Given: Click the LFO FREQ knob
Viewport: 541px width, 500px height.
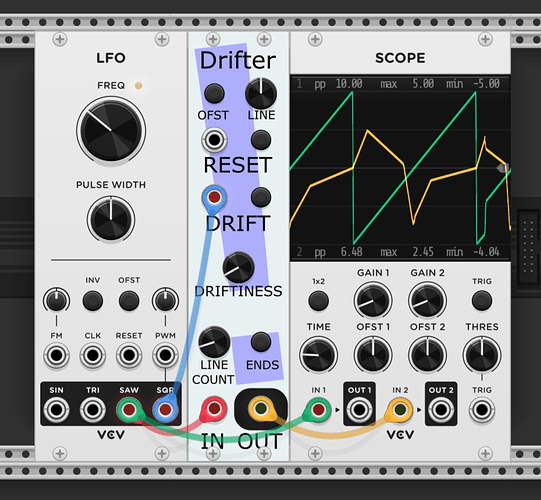Looking at the screenshot, I should (111, 131).
